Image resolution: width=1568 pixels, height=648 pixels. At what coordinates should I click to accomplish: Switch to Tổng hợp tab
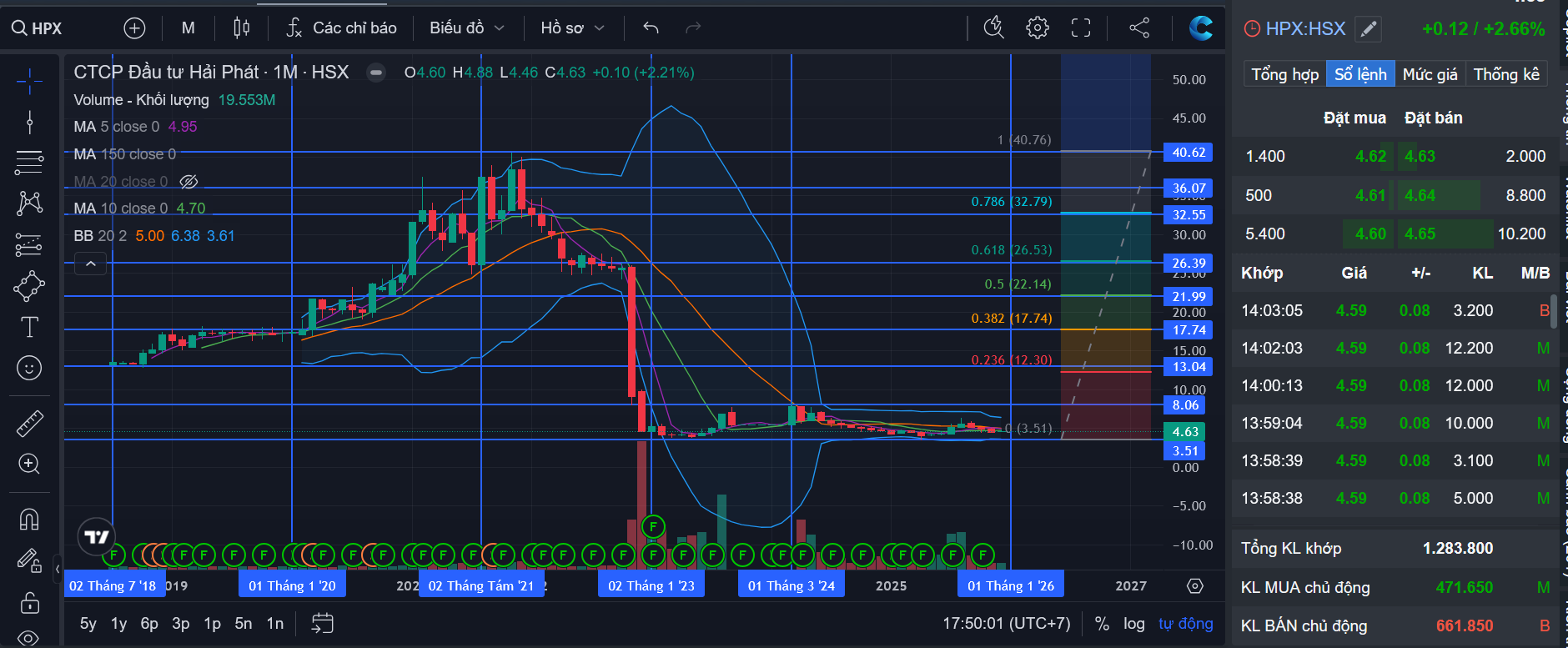pyautogui.click(x=1285, y=74)
